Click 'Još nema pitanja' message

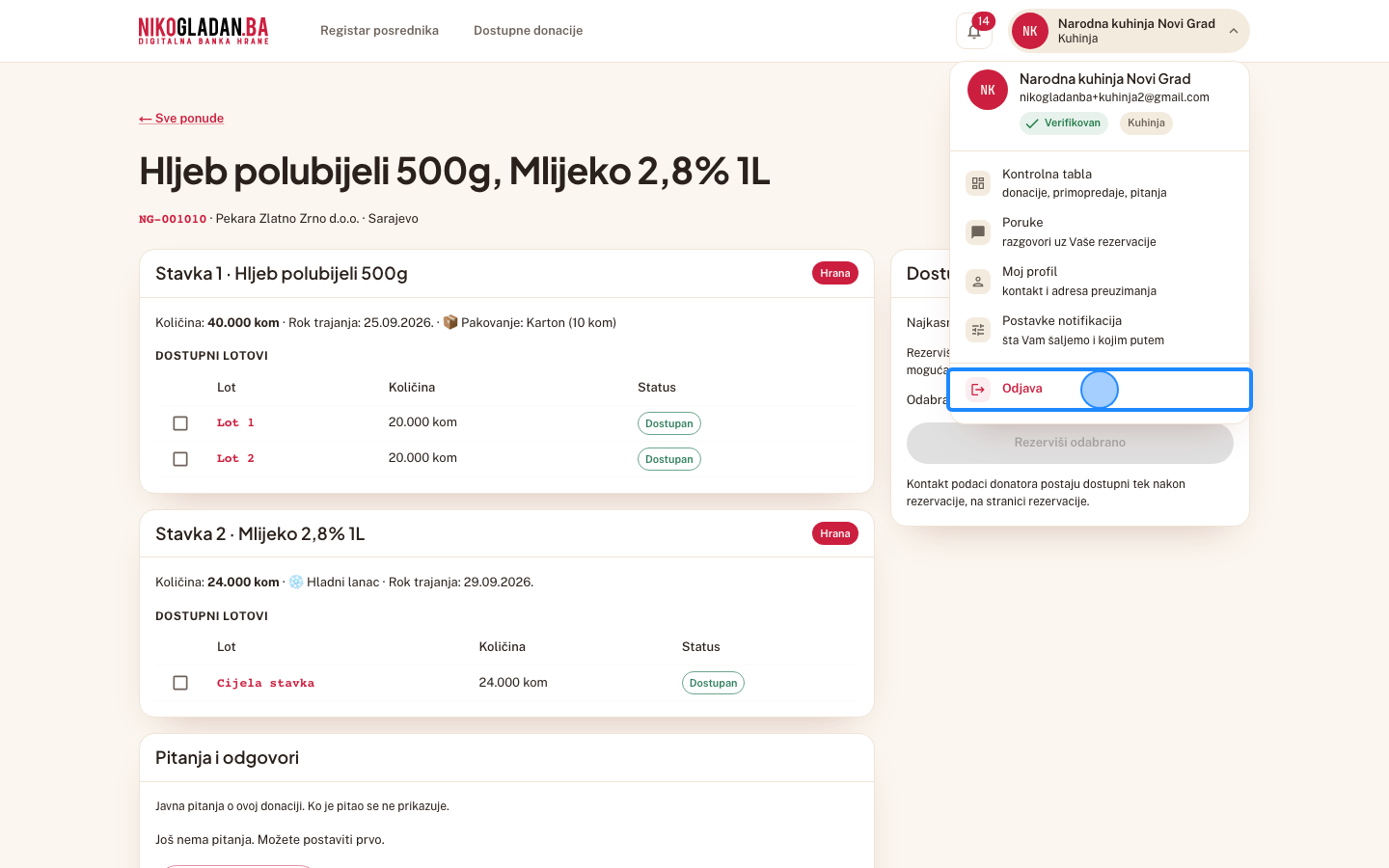click(x=270, y=840)
